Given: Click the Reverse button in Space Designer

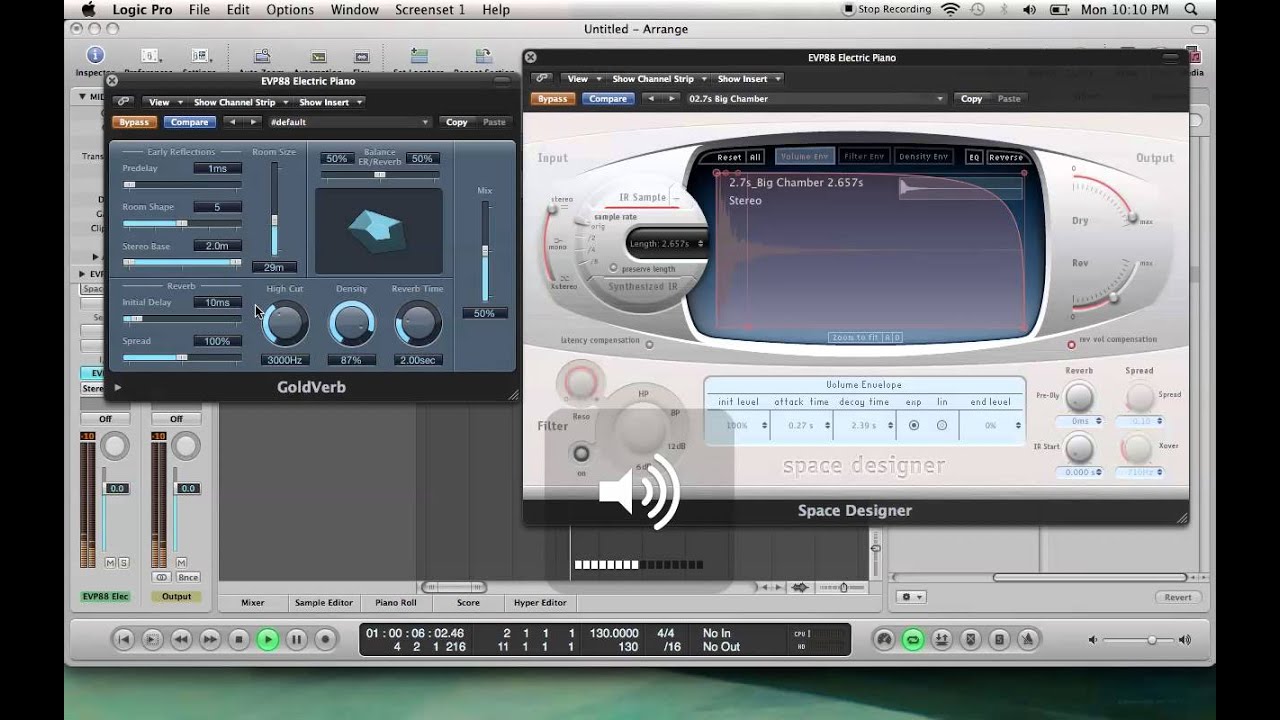Looking at the screenshot, I should 1006,157.
